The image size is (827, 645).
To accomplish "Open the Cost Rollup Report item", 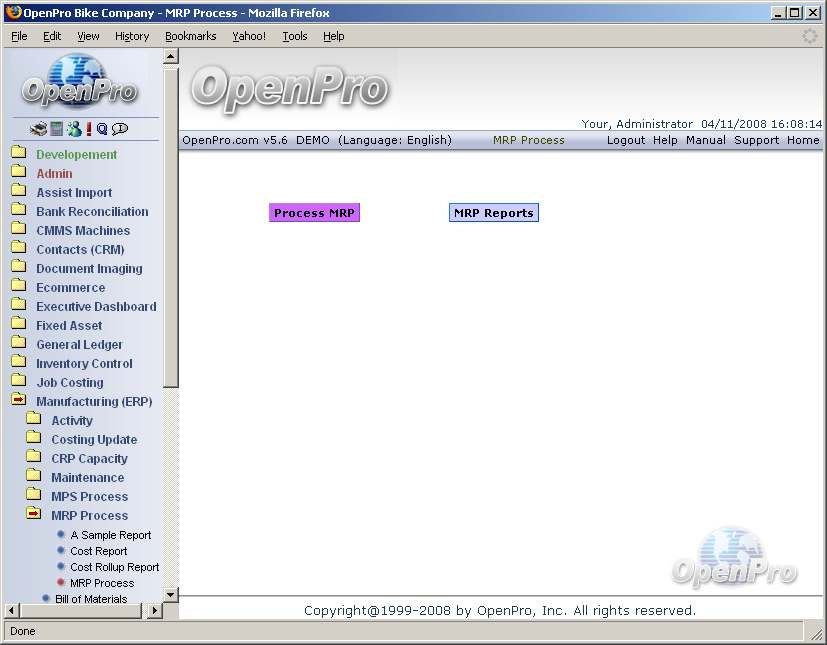I will 114,567.
